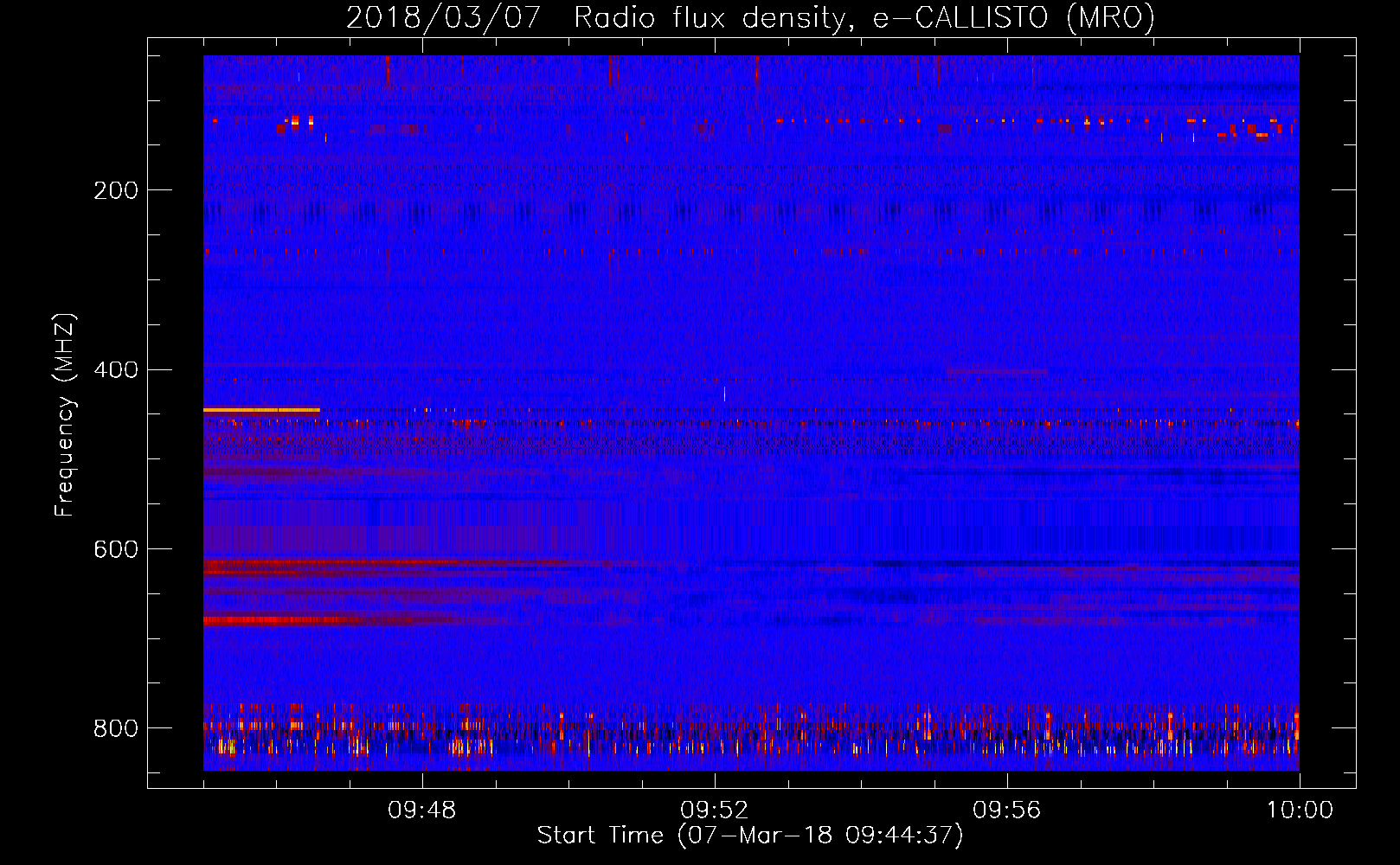Screen dimensions: 1400x865
Task: Click the 400 frequency tick label
Action: [x=116, y=370]
